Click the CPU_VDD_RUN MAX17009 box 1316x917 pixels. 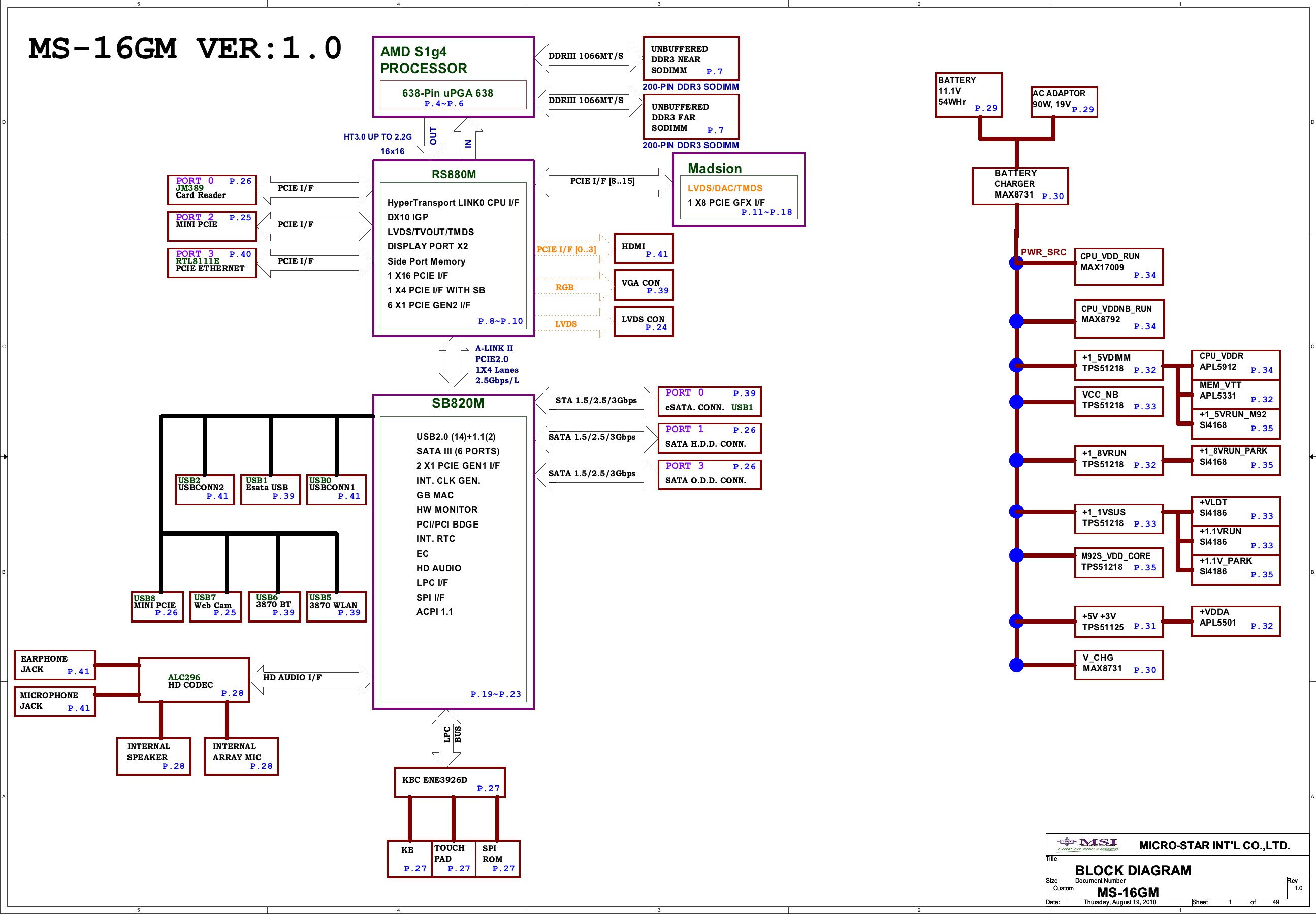tap(1119, 267)
